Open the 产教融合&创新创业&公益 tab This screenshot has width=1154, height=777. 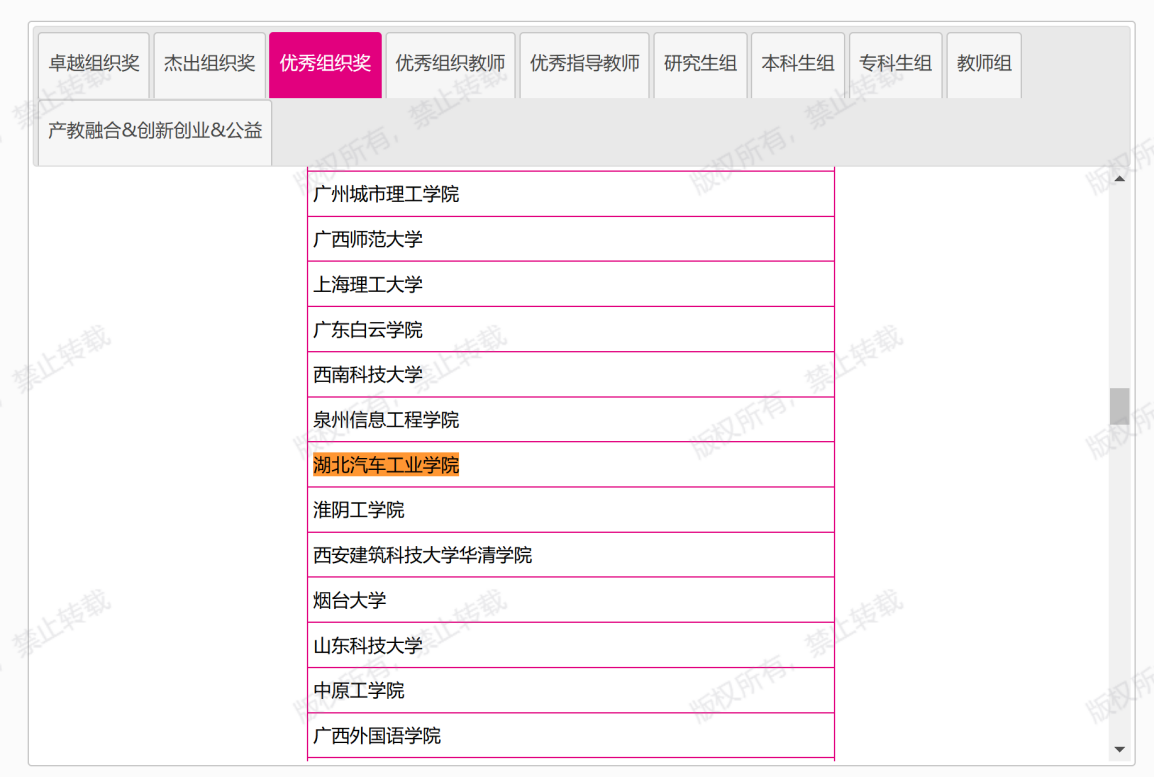(x=155, y=131)
